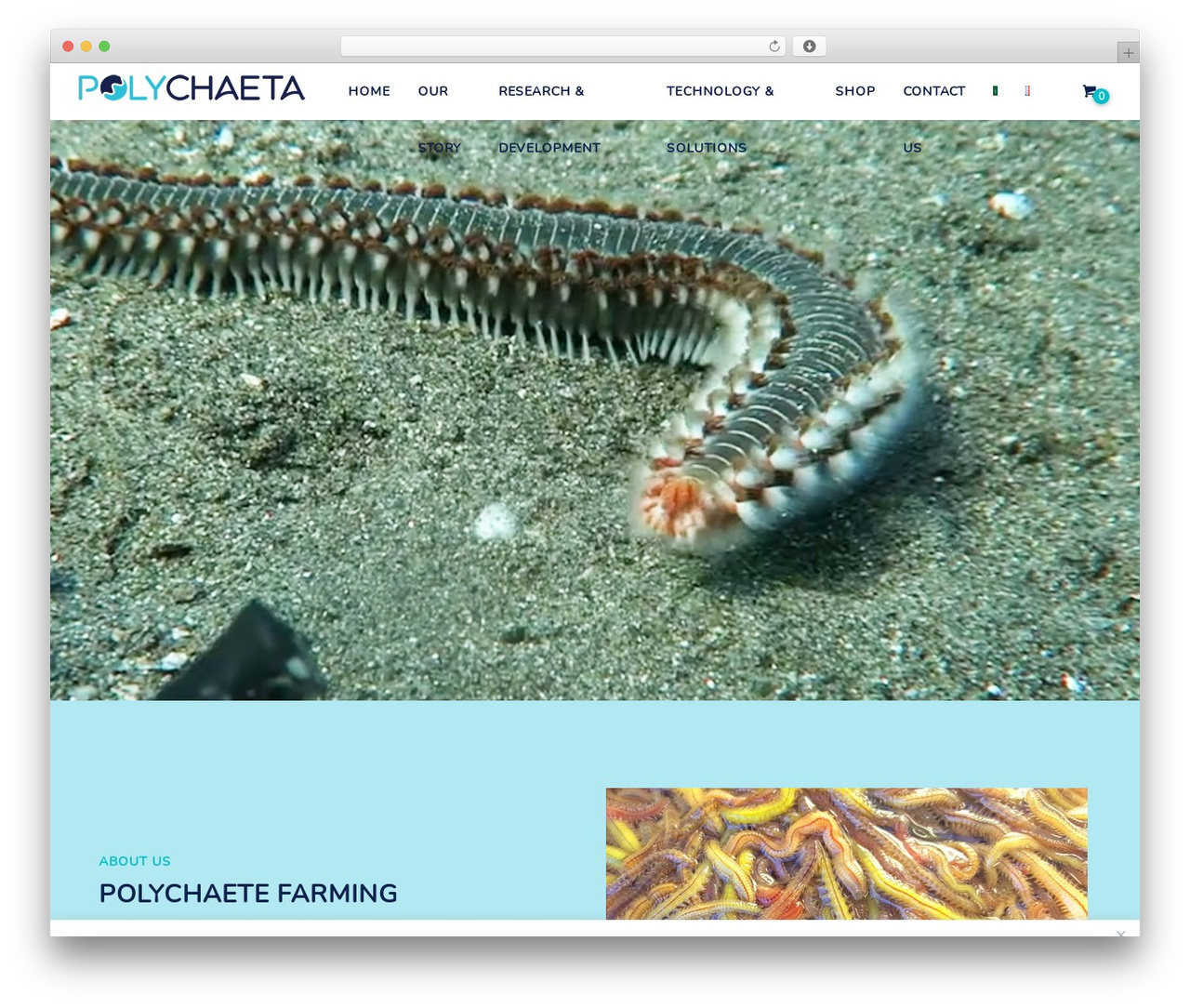1190x1008 pixels.
Task: Focus the browser address bar
Action: point(562,46)
